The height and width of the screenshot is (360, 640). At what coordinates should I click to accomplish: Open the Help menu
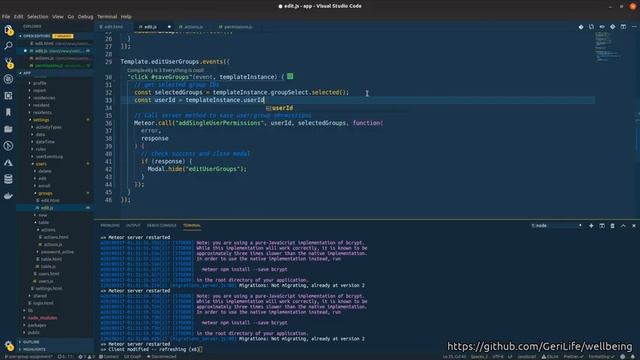coord(126,17)
